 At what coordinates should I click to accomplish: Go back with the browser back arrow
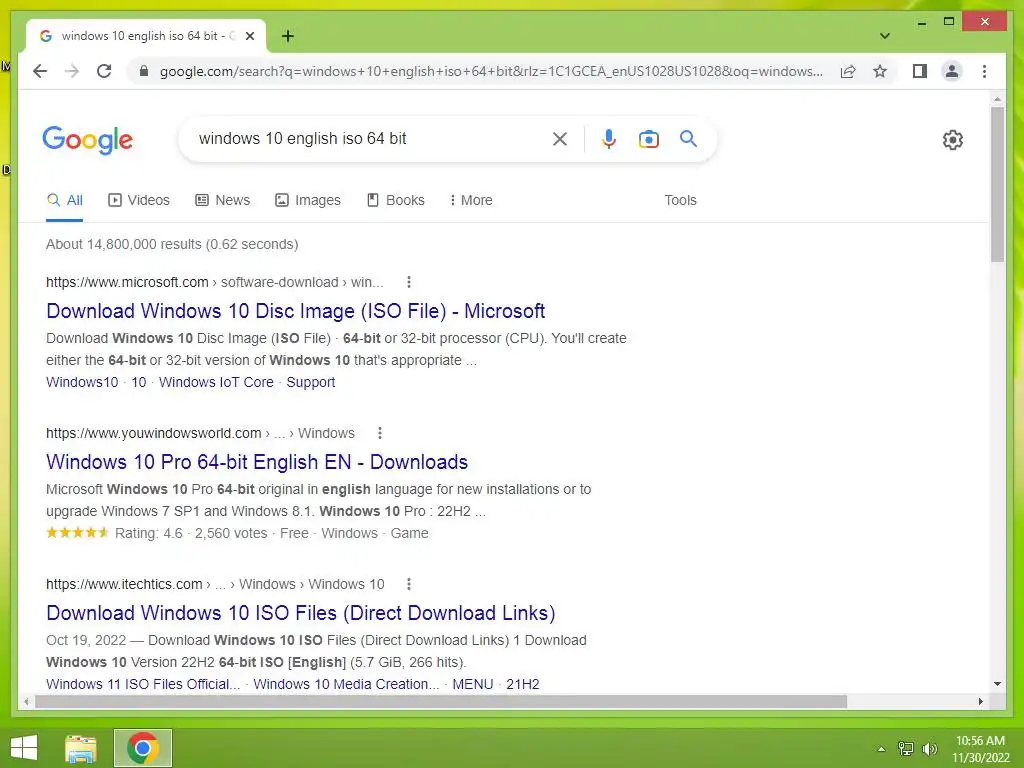[40, 71]
